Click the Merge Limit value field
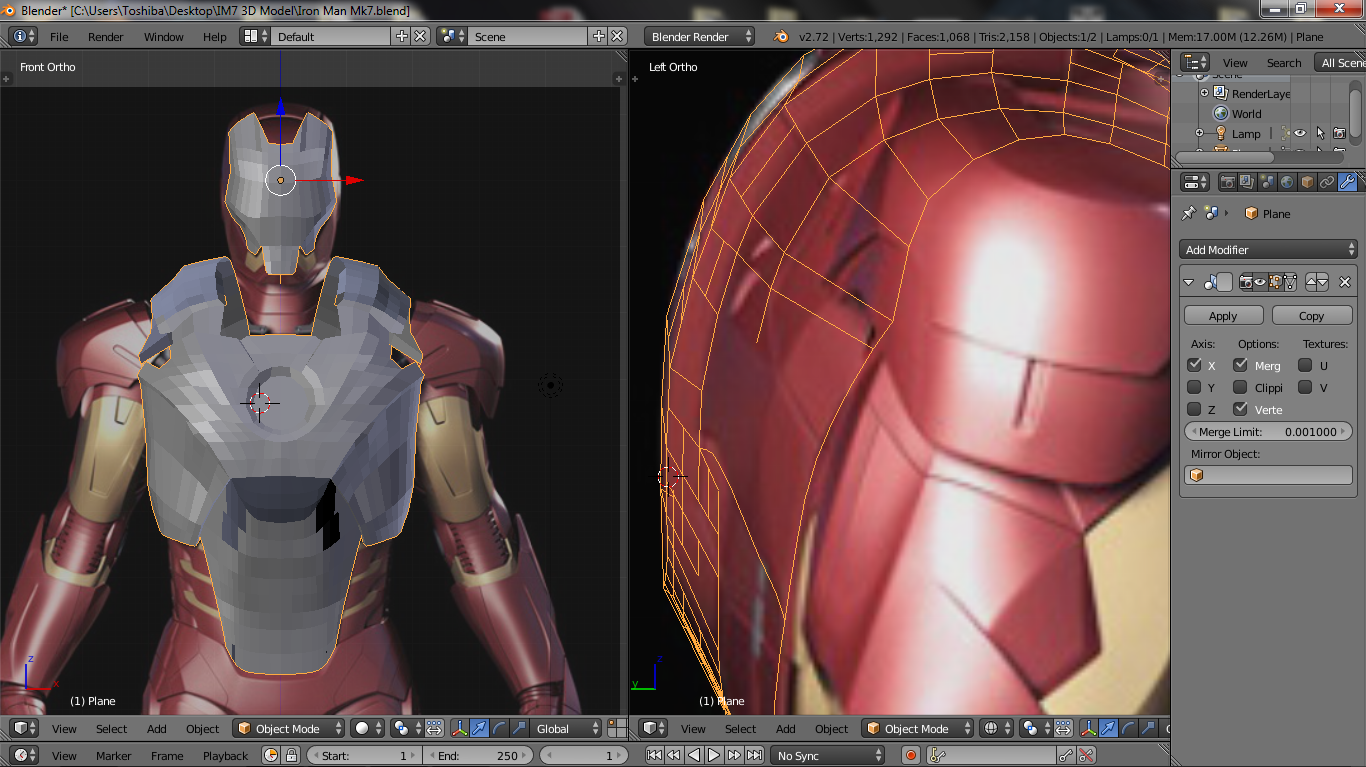 pyautogui.click(x=1268, y=432)
